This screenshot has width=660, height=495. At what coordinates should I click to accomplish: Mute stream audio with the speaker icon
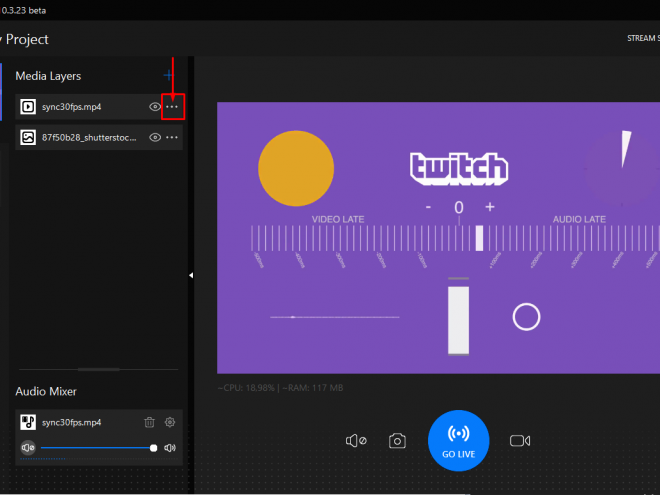click(356, 441)
